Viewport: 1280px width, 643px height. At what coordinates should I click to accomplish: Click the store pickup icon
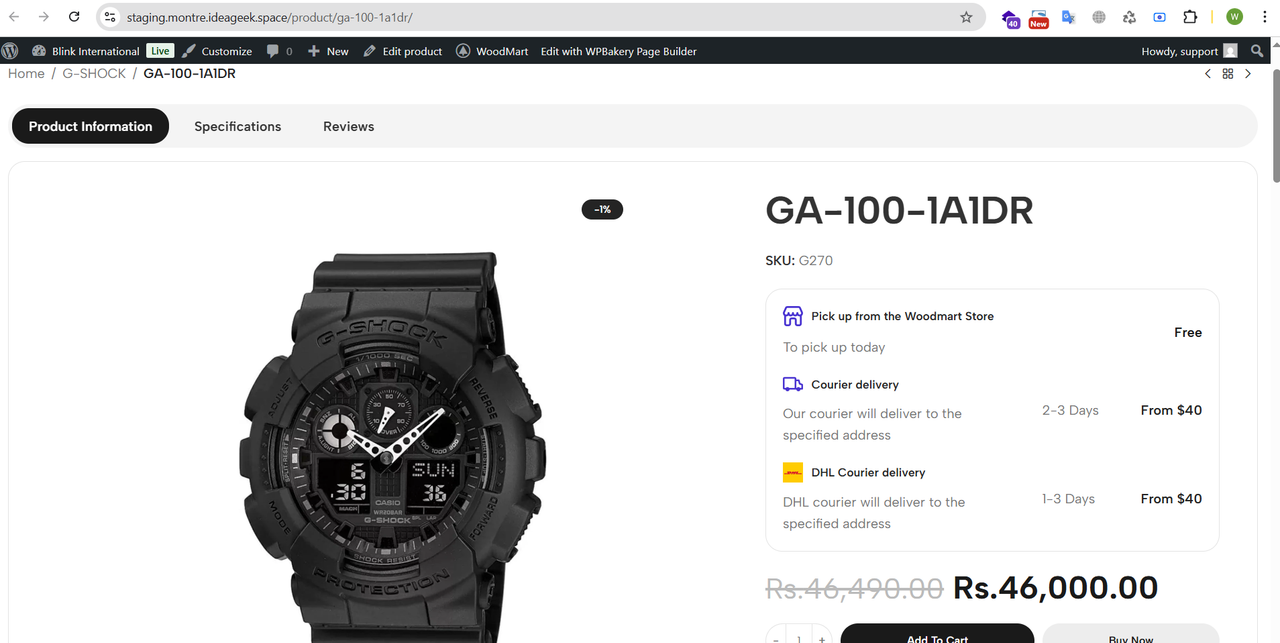793,316
